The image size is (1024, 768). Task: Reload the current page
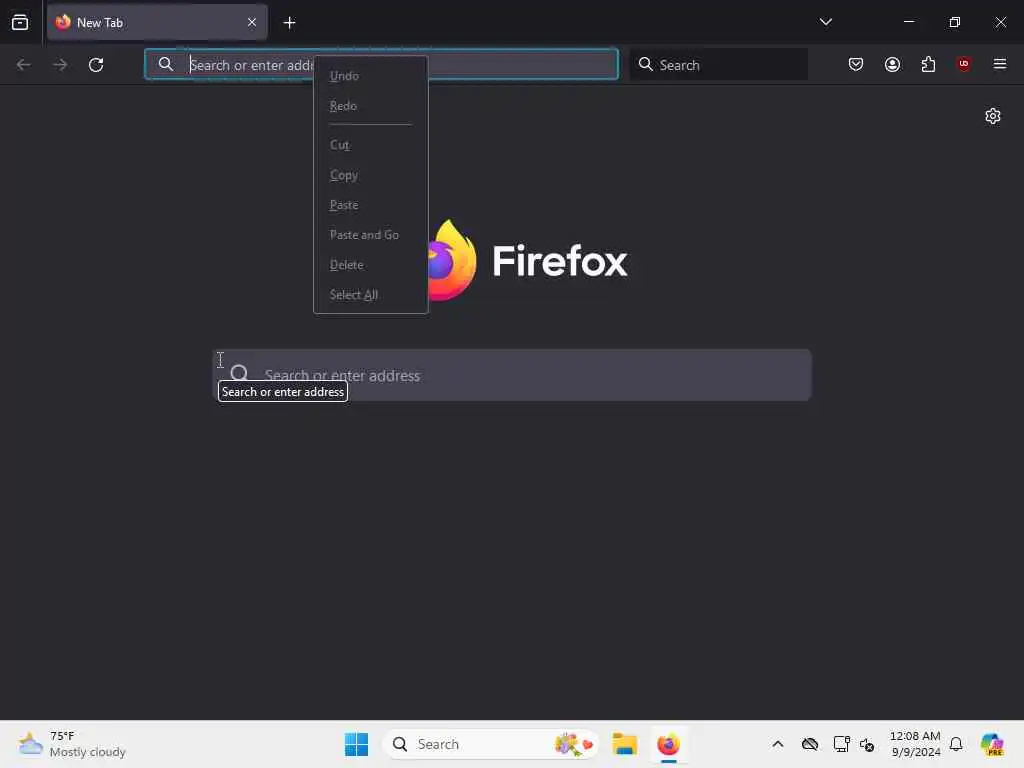click(x=96, y=65)
